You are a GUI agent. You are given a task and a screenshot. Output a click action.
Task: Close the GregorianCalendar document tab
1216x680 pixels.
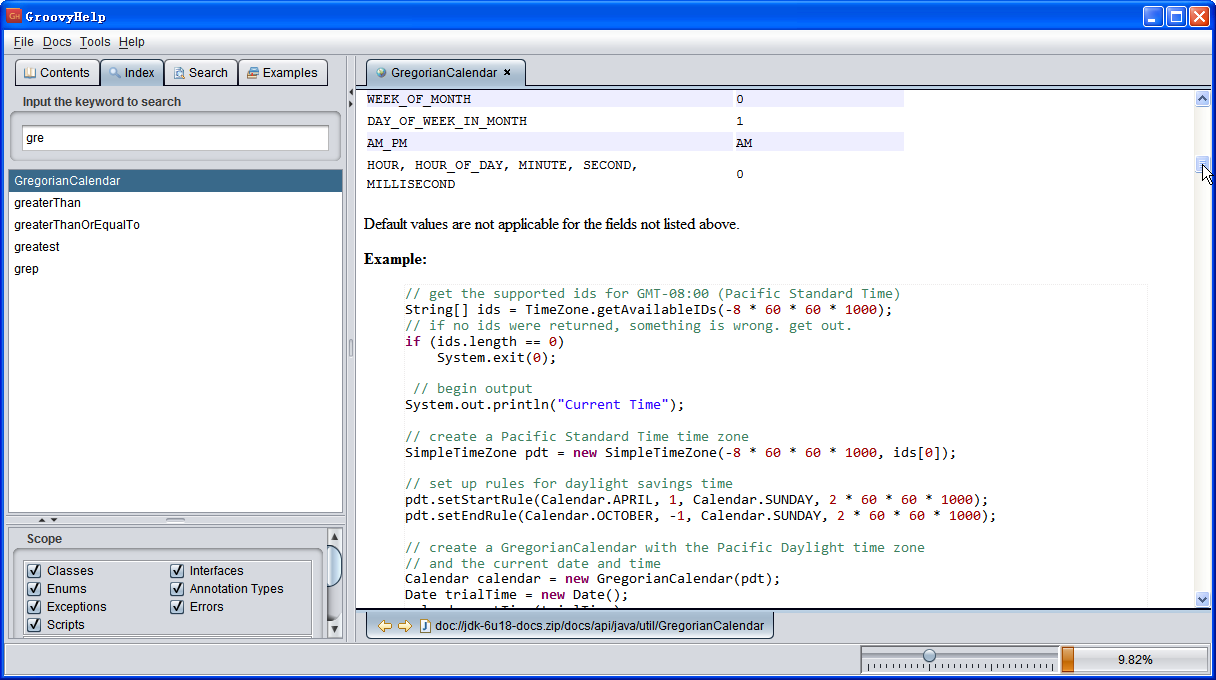pos(507,72)
